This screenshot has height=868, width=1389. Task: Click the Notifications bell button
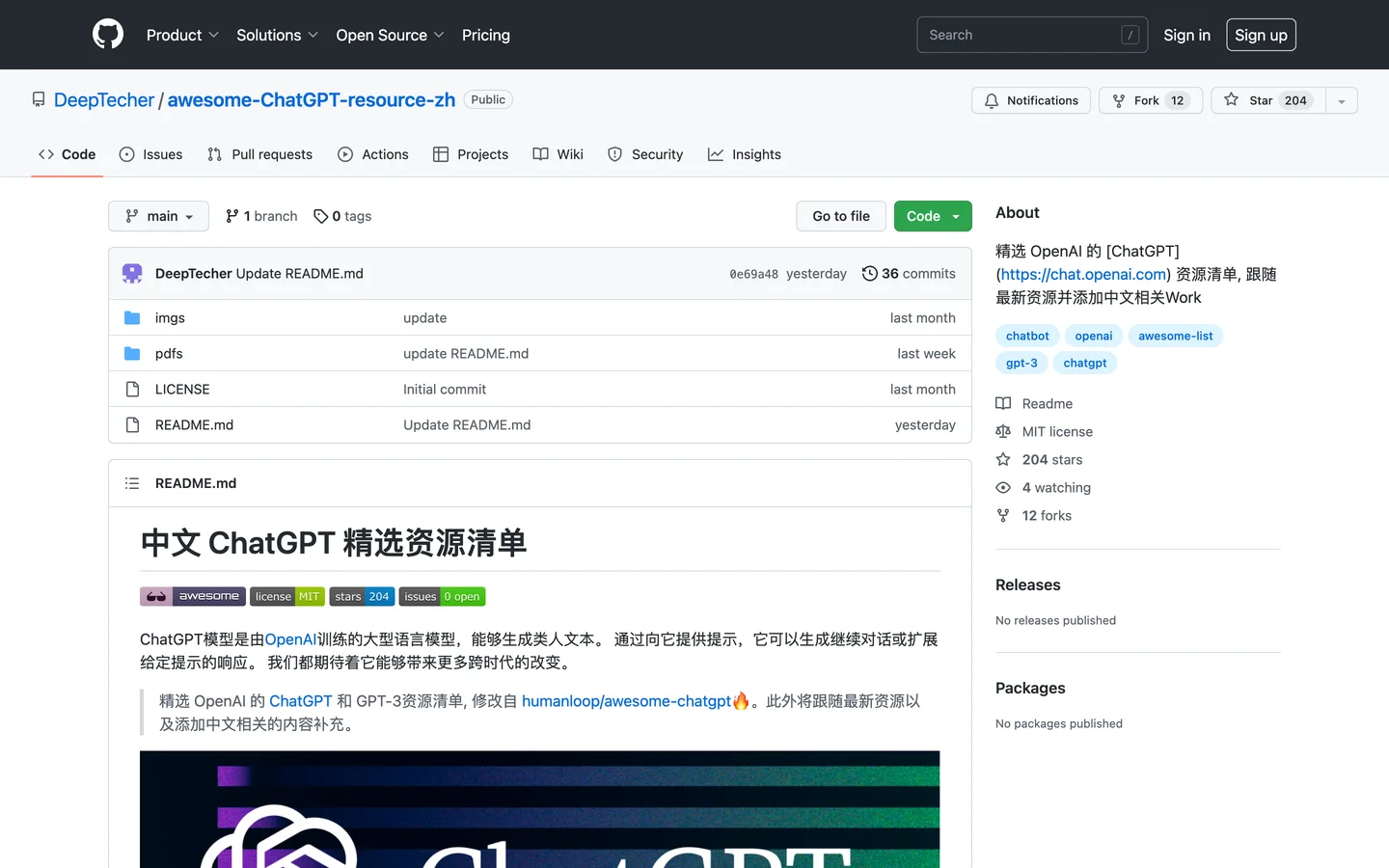click(1031, 100)
